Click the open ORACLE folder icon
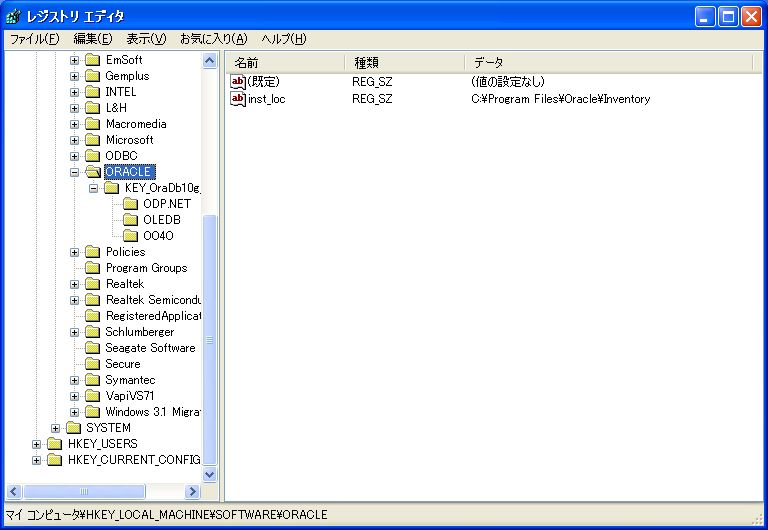This screenshot has width=768, height=530. (93, 172)
